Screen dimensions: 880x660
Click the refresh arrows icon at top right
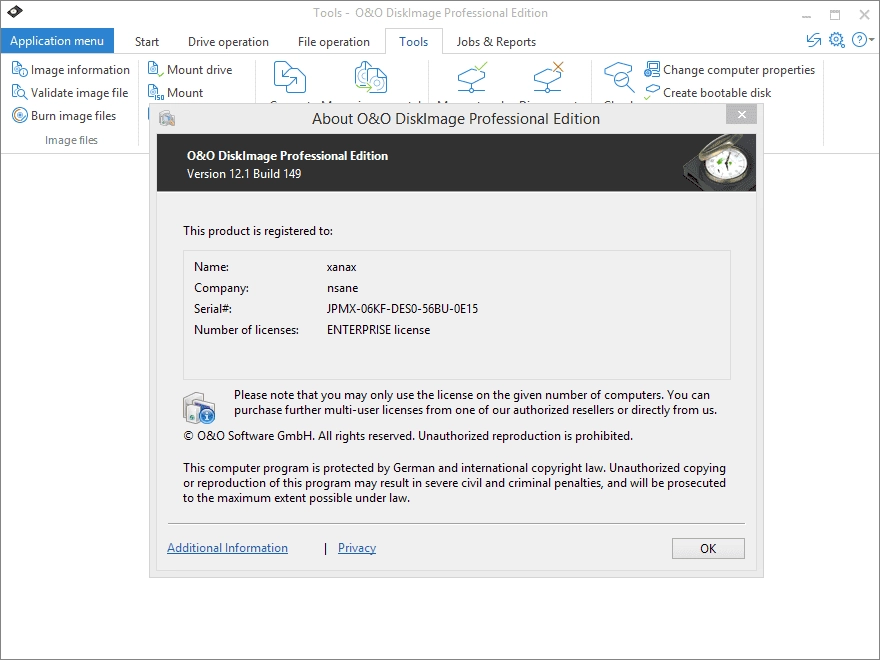[x=813, y=40]
